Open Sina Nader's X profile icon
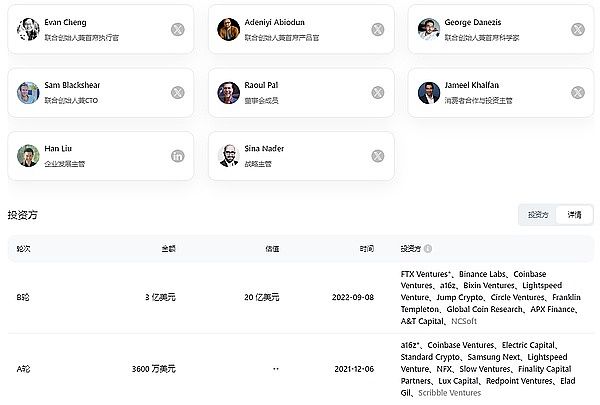The width and height of the screenshot is (600, 405). [x=377, y=155]
